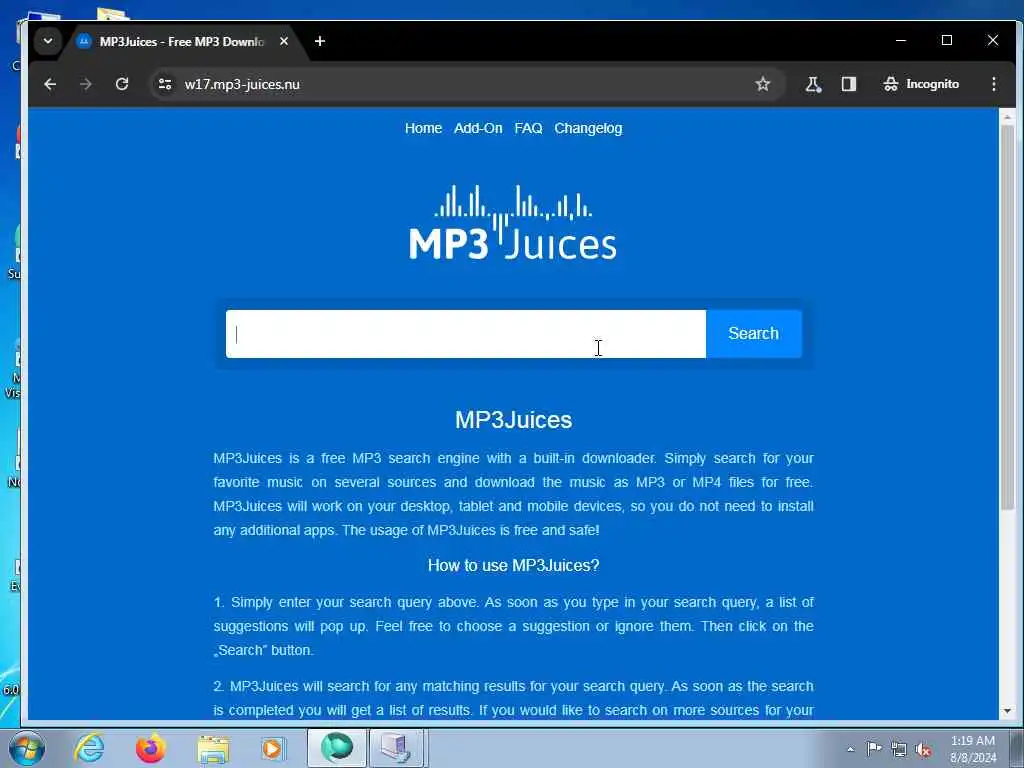The height and width of the screenshot is (768, 1024).
Task: Select the green browser taskbar button
Action: coord(337,748)
